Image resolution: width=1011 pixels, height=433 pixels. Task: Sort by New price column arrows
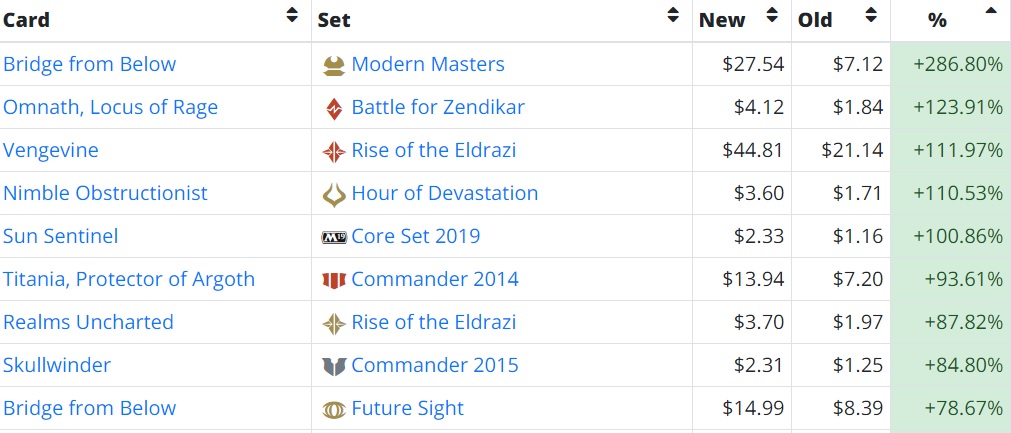(x=772, y=16)
